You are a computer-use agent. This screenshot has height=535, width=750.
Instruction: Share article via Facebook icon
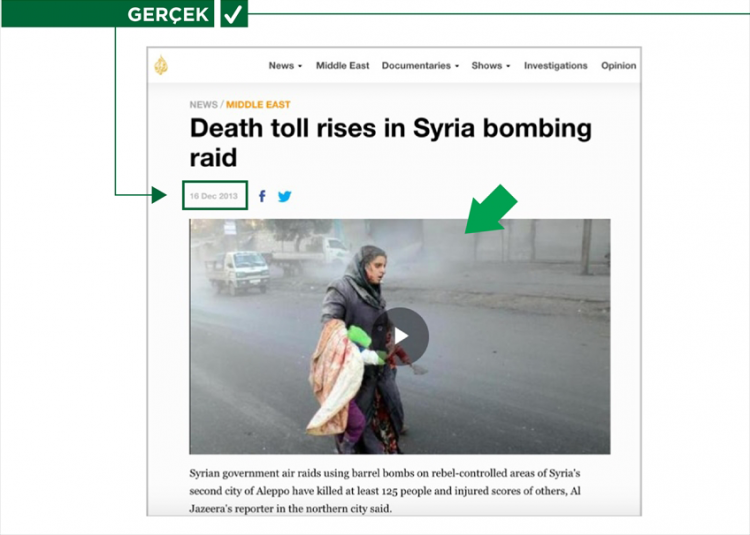[x=262, y=196]
